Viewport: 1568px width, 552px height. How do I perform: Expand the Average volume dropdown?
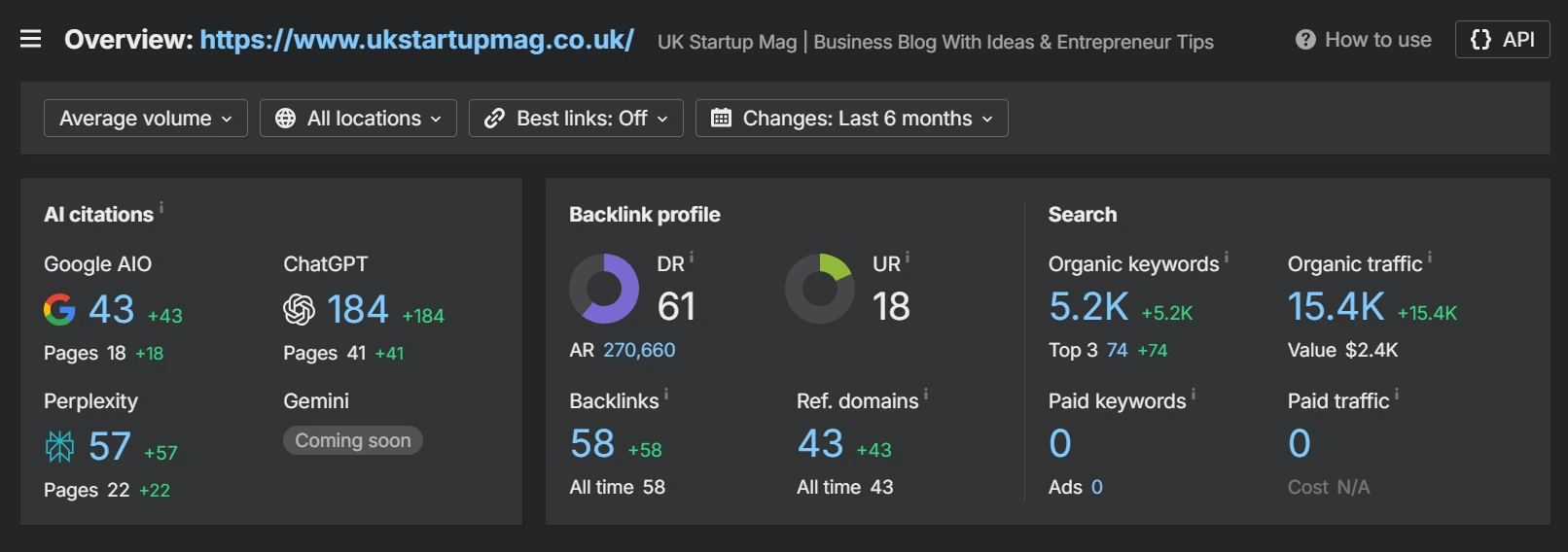pyautogui.click(x=146, y=119)
